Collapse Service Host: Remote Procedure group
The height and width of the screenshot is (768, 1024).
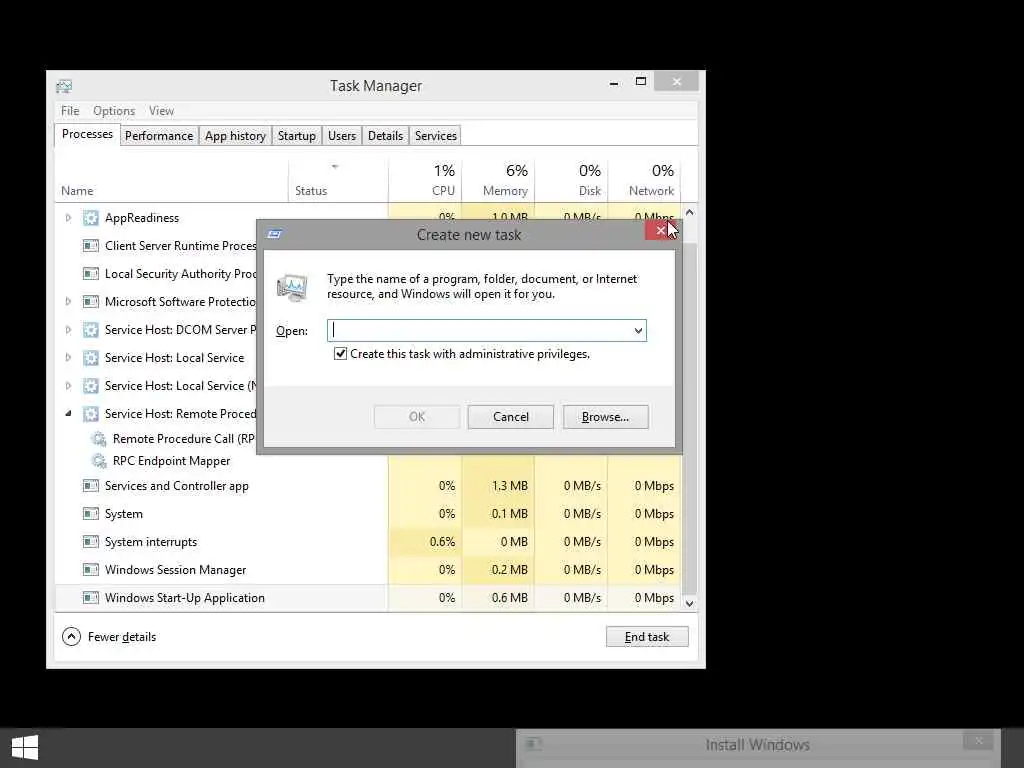(68, 414)
